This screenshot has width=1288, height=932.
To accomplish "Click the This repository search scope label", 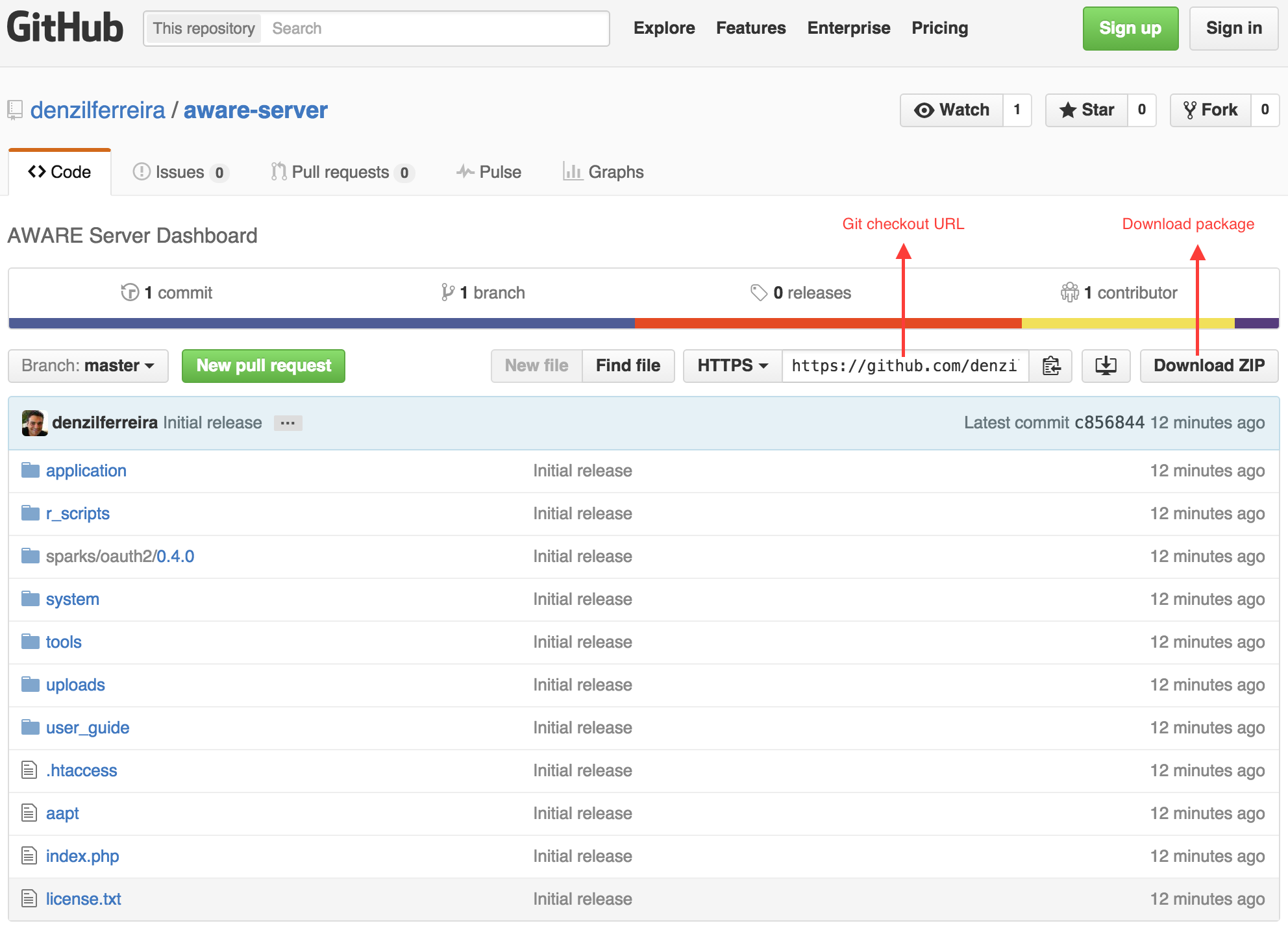I will 204,29.
